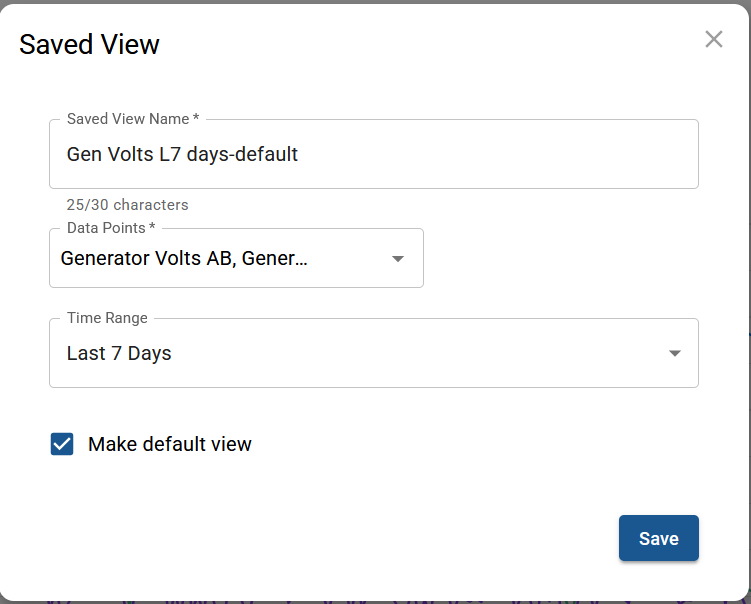Expand the Time Range dropdown

(373, 354)
